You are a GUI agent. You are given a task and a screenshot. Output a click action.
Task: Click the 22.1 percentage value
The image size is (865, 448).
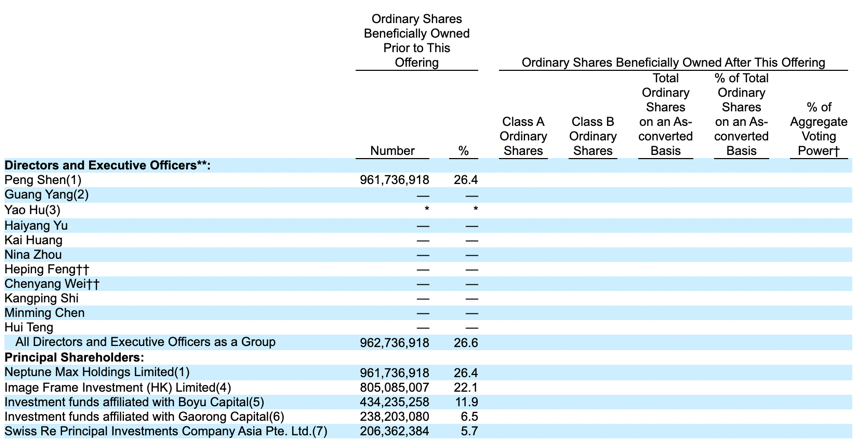466,388
